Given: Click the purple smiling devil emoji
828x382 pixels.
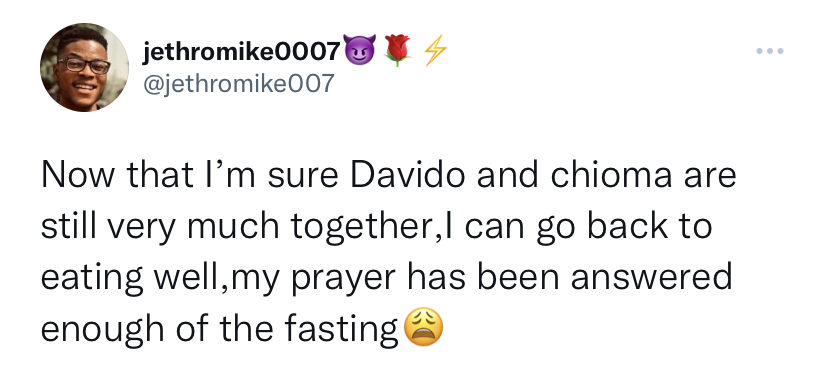Looking at the screenshot, I should tap(360, 50).
